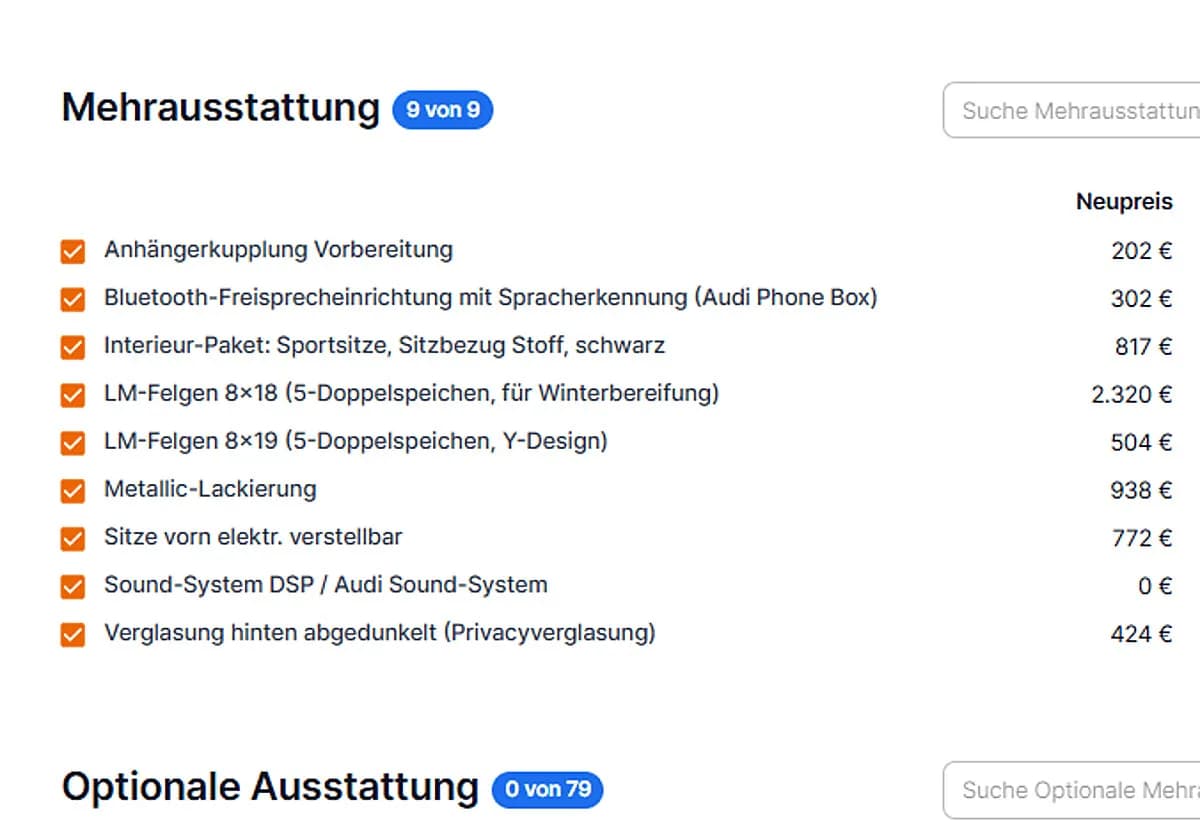Toggle Sound-System DSP checkbox
This screenshot has height=823, width=1200.
(72, 587)
